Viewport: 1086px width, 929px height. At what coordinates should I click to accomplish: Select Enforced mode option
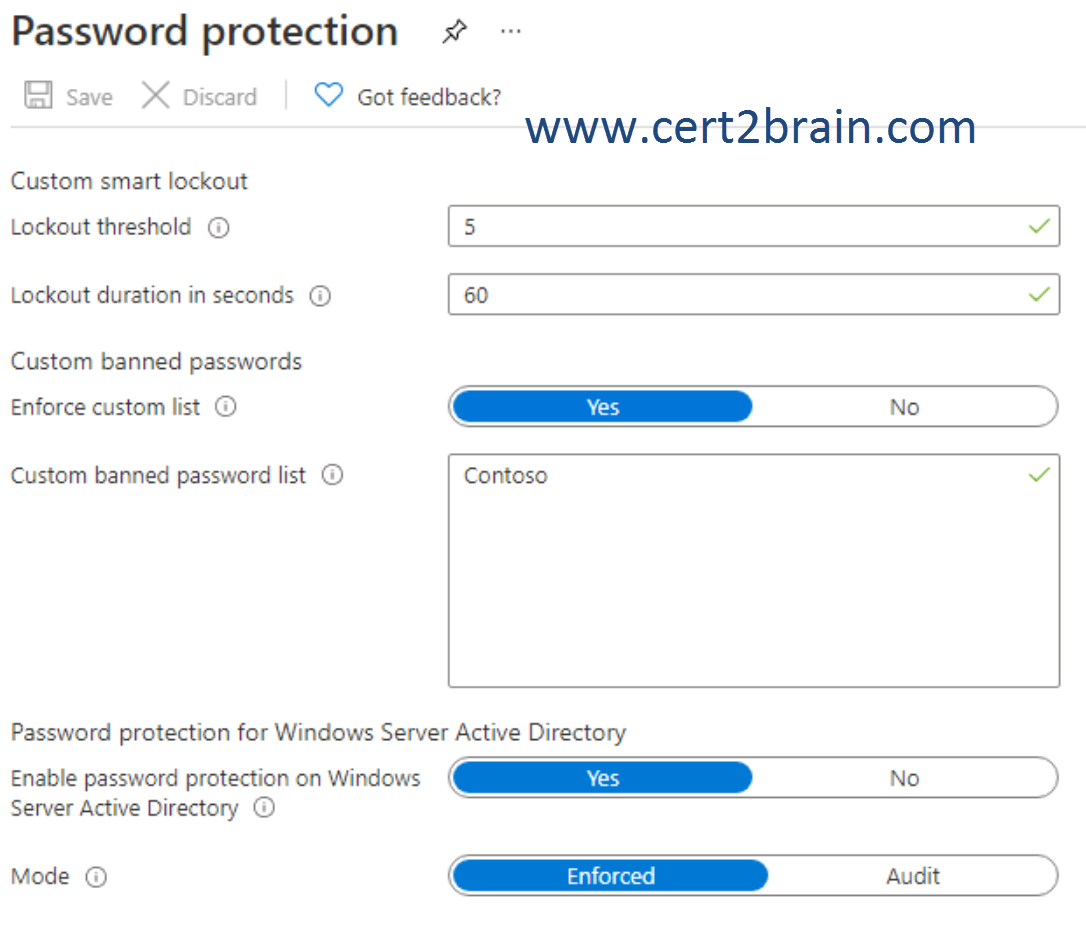coord(610,876)
